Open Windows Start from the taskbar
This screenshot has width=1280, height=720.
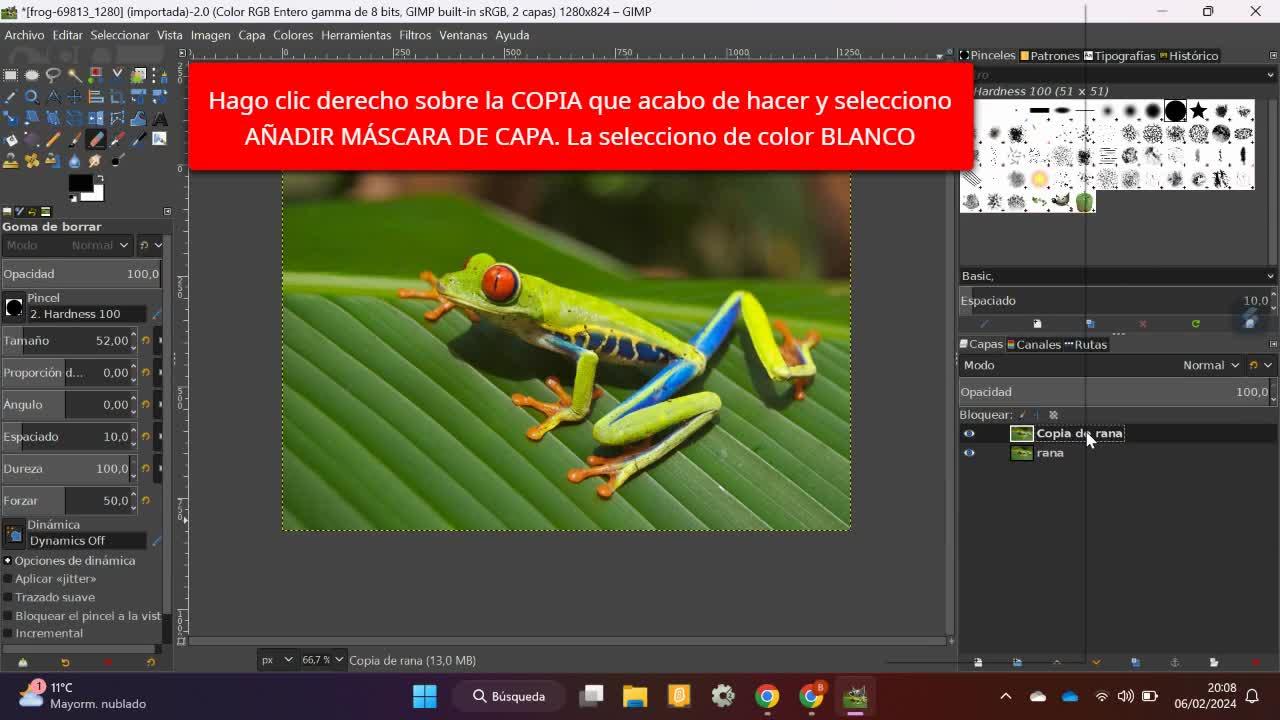tap(424, 696)
